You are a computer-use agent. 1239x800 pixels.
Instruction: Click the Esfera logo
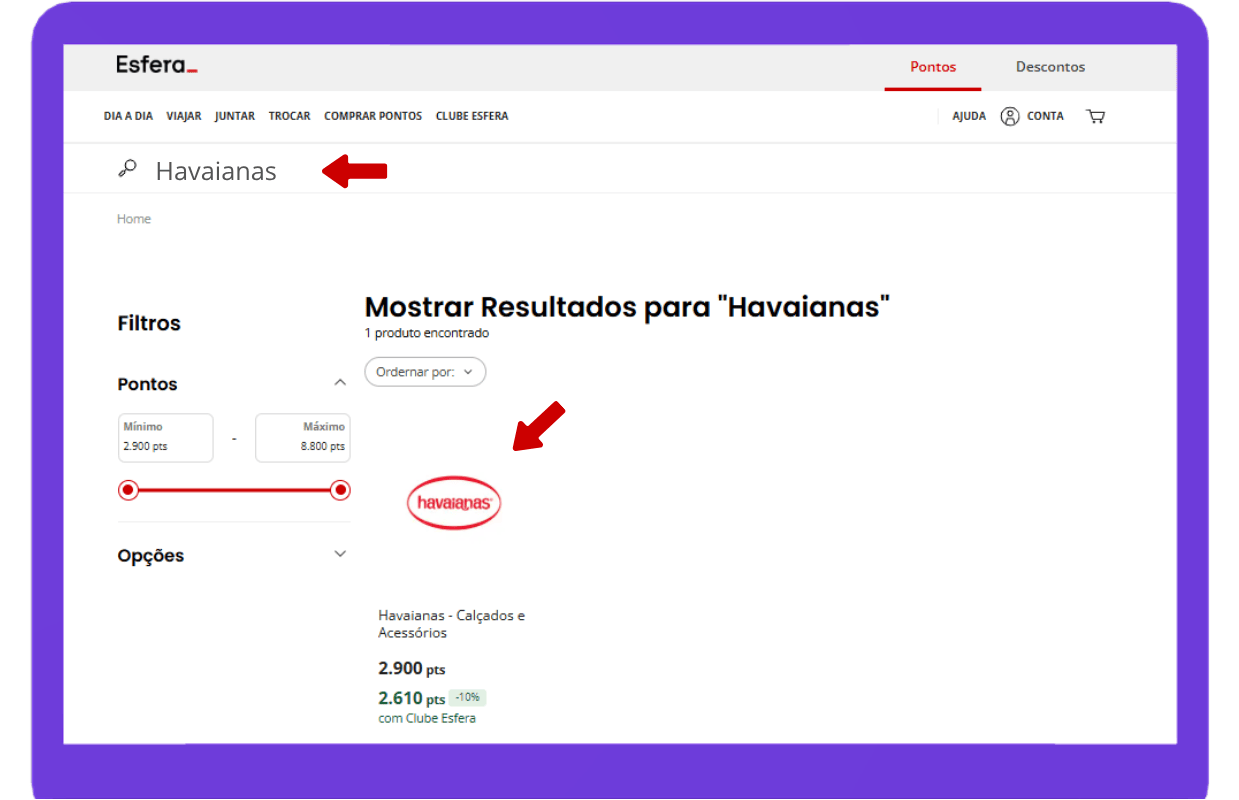pos(156,66)
